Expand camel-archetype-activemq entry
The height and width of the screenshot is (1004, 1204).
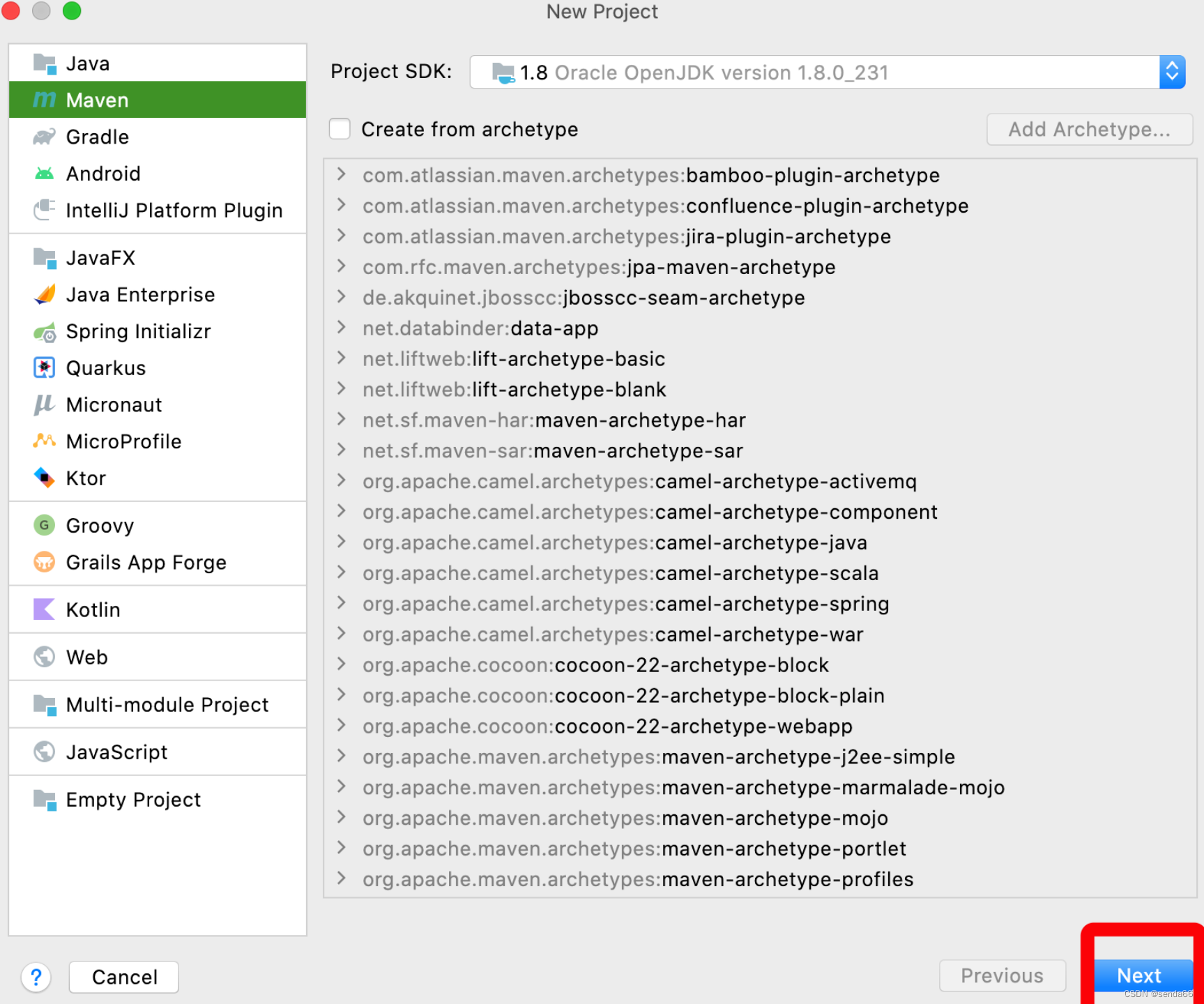342,480
